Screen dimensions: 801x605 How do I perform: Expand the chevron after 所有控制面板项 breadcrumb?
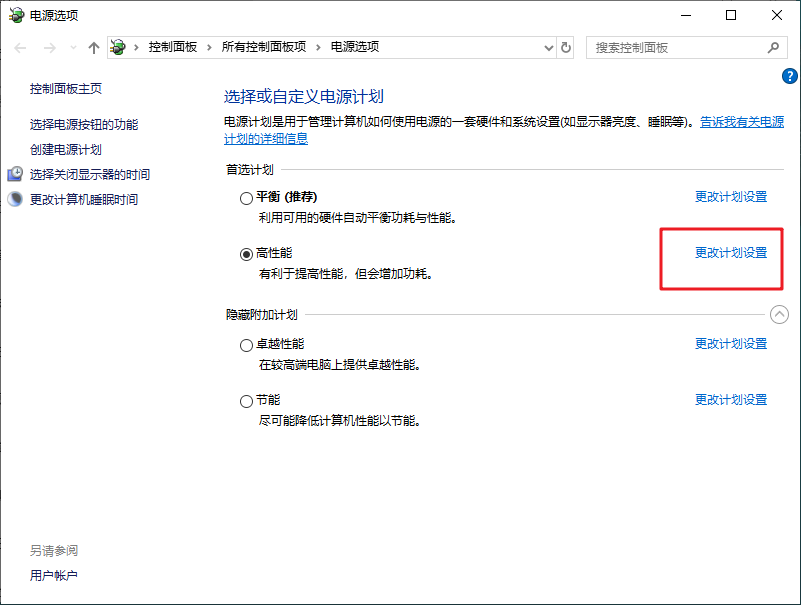[x=318, y=48]
